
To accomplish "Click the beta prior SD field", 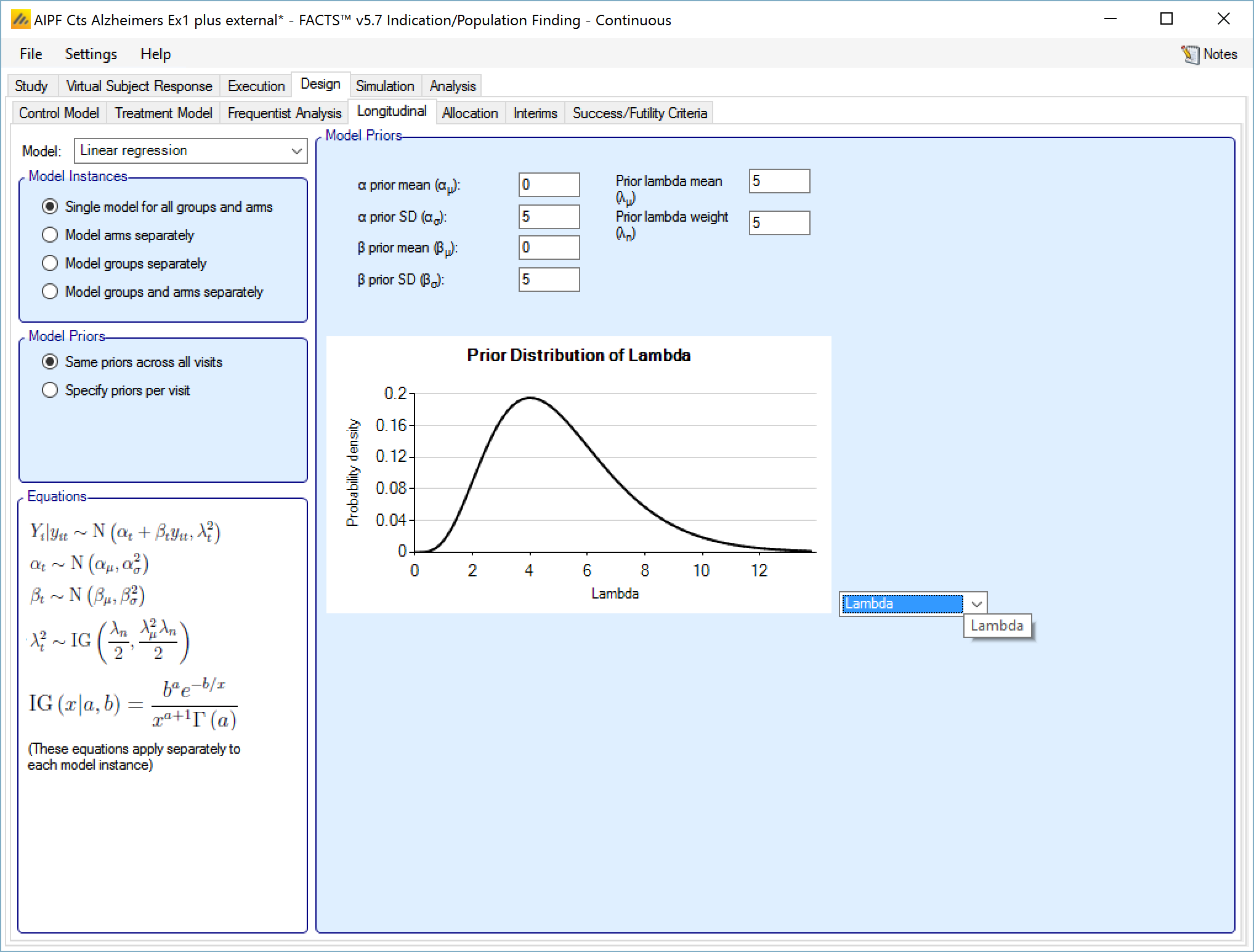I will point(548,280).
